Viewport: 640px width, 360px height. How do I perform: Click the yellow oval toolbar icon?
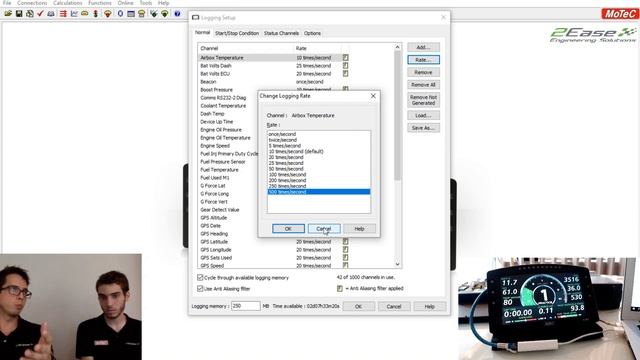(x=84, y=13)
